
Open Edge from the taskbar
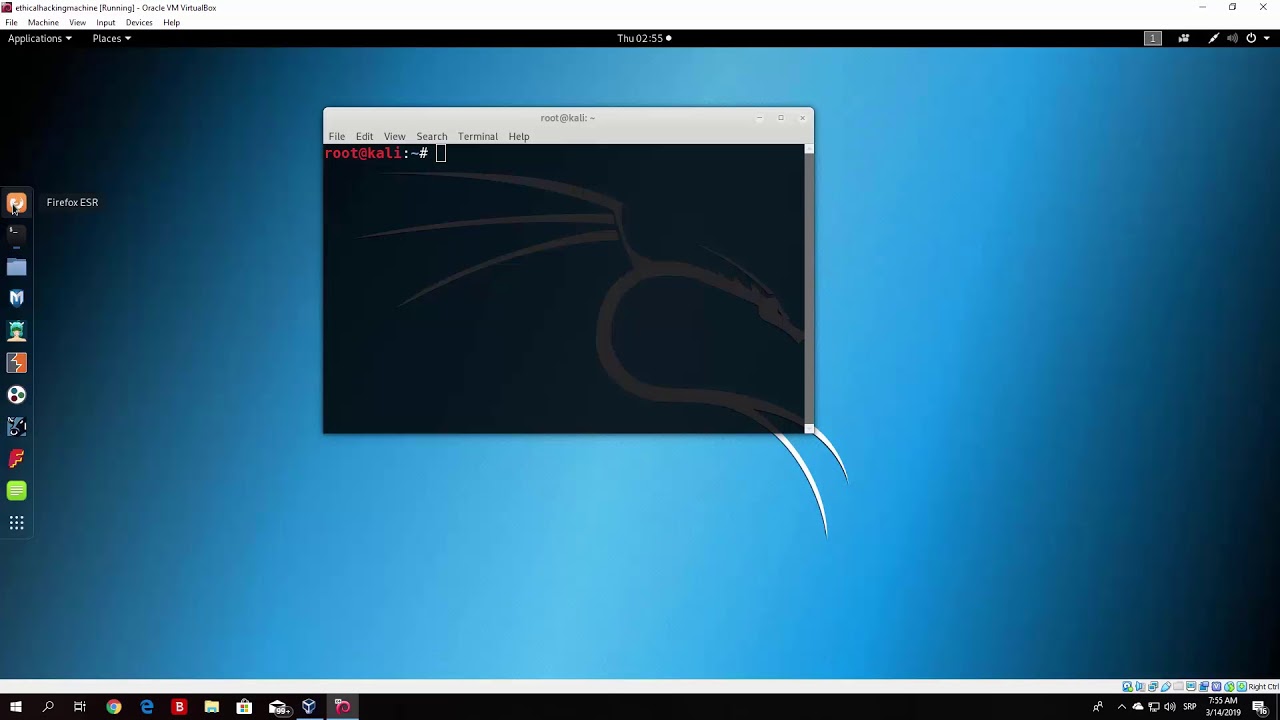[147, 707]
